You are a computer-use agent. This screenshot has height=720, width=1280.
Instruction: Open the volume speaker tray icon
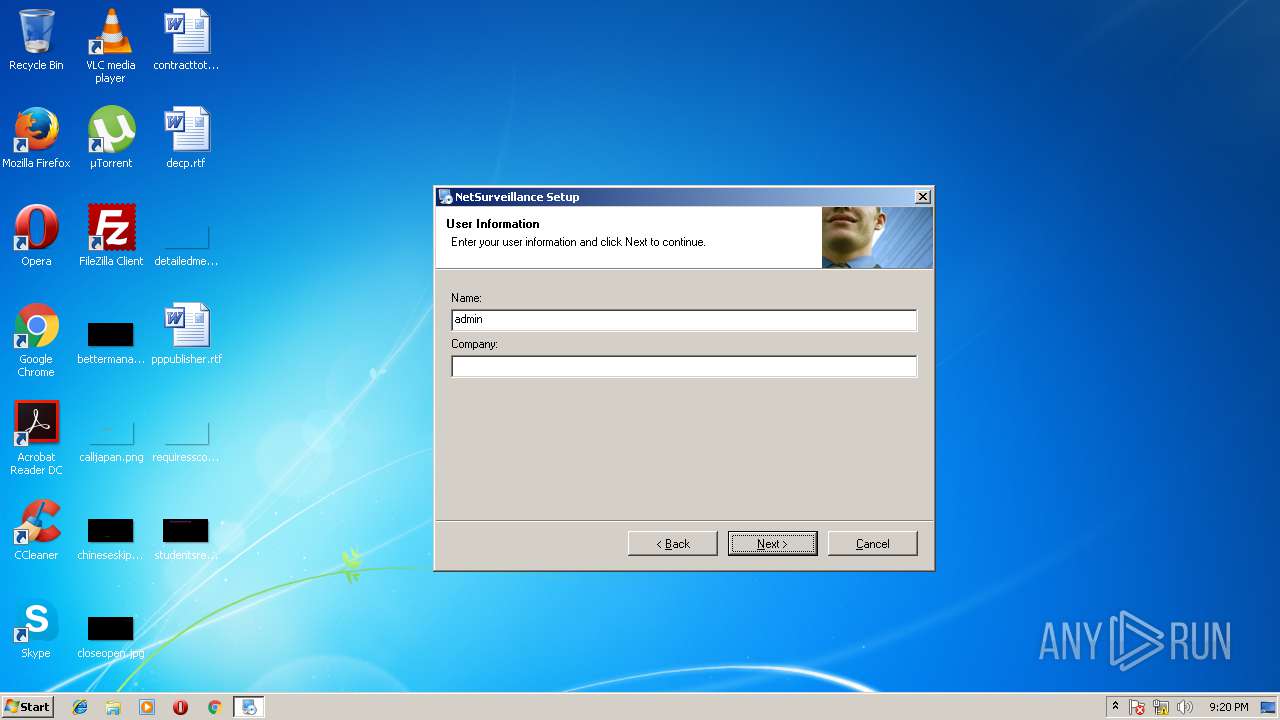tap(1185, 707)
